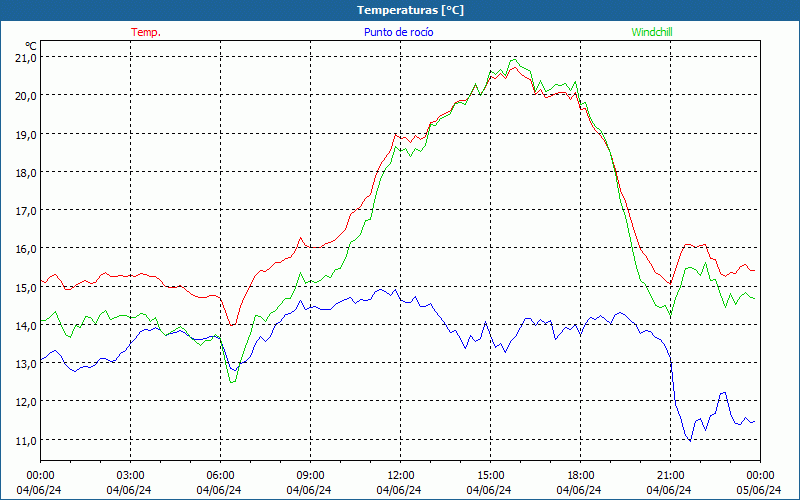Click the green Windchill legend label
The width and height of the screenshot is (800, 500).
pos(652,32)
